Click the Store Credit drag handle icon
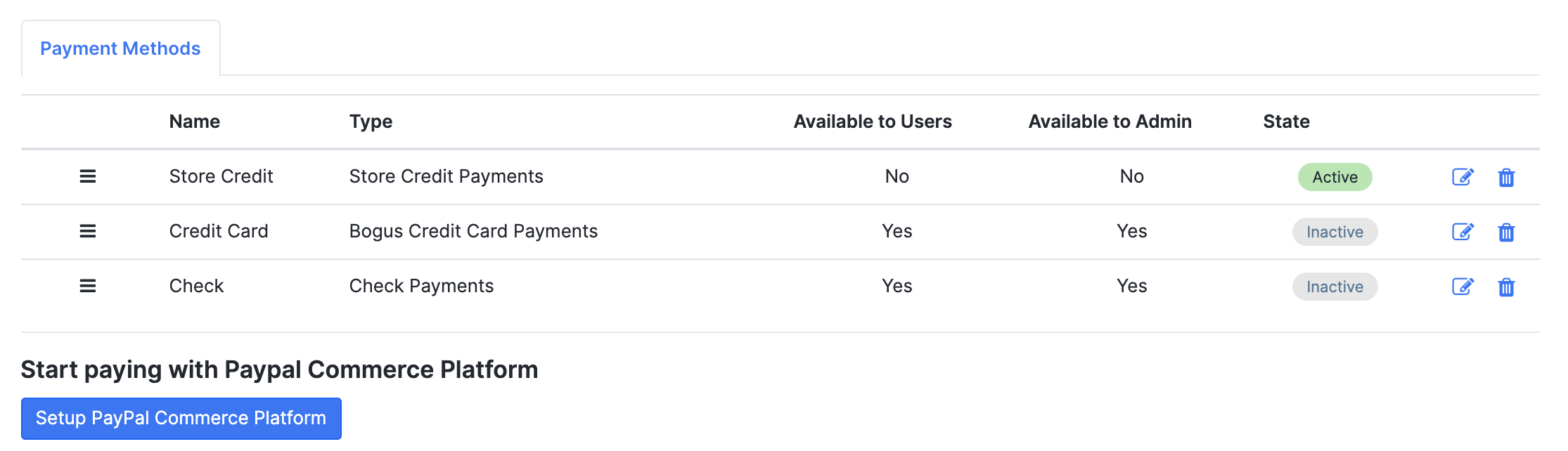The width and height of the screenshot is (1568, 451). click(87, 176)
